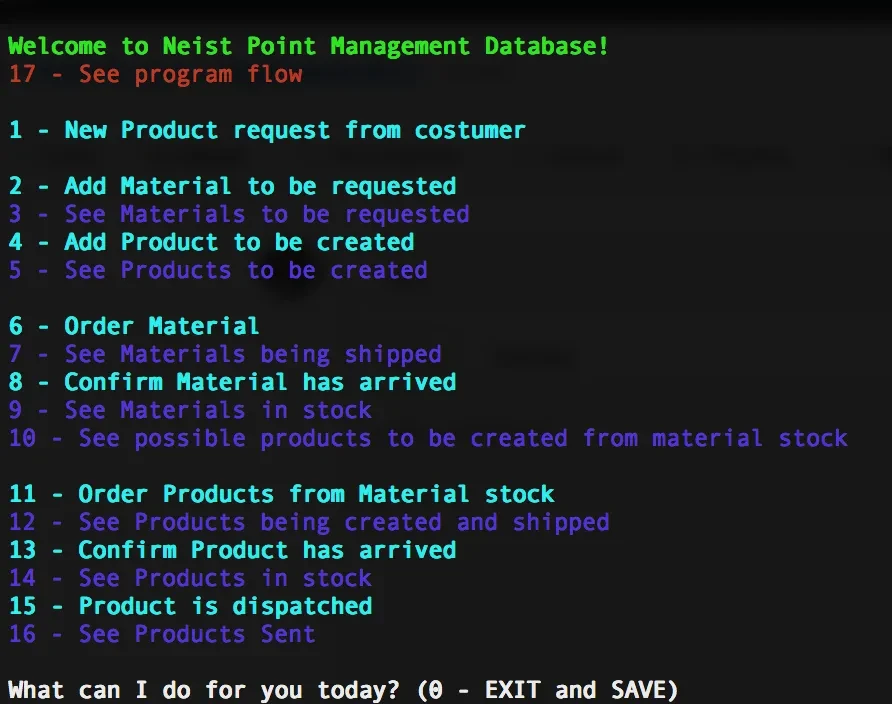This screenshot has height=704, width=892.
Task: Click the '6 - Order Material' option
Action: 134,326
